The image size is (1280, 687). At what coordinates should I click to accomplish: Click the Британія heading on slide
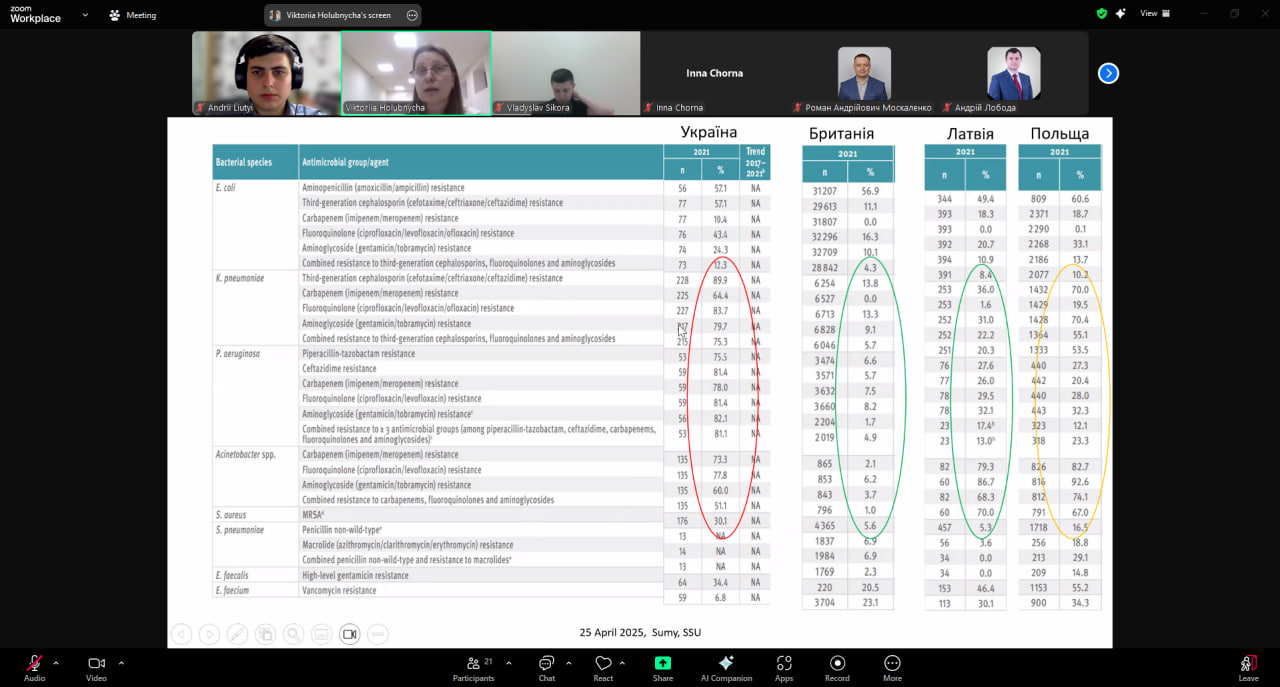pyautogui.click(x=841, y=133)
